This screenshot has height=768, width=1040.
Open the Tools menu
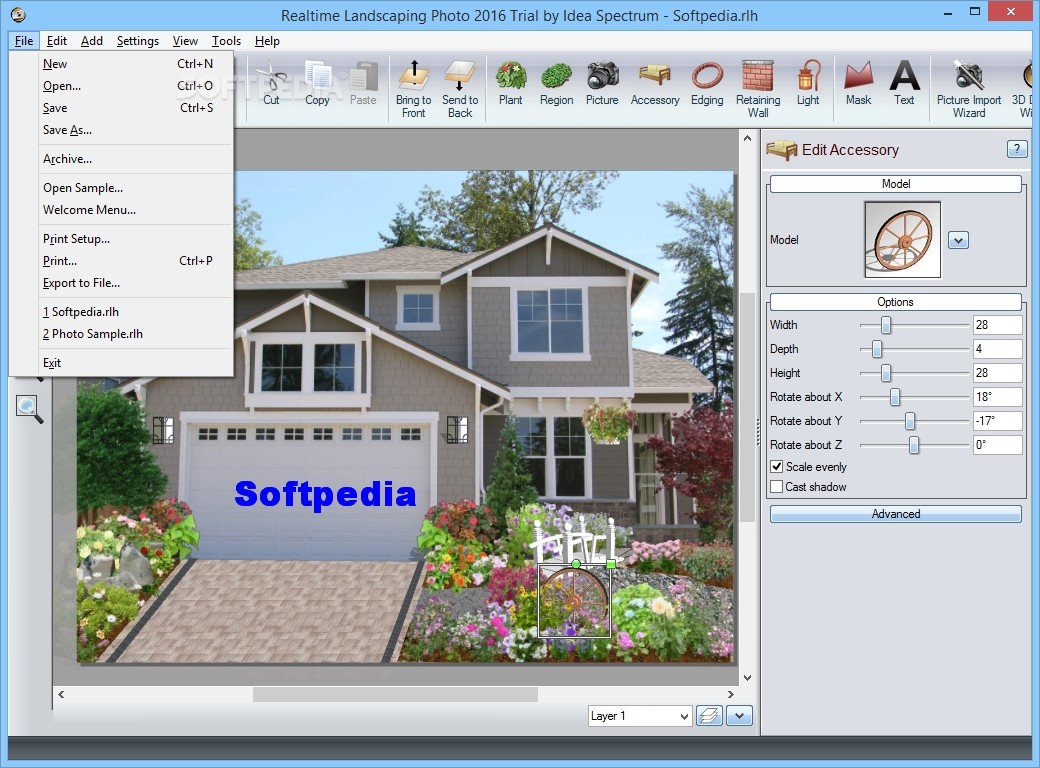pos(226,40)
